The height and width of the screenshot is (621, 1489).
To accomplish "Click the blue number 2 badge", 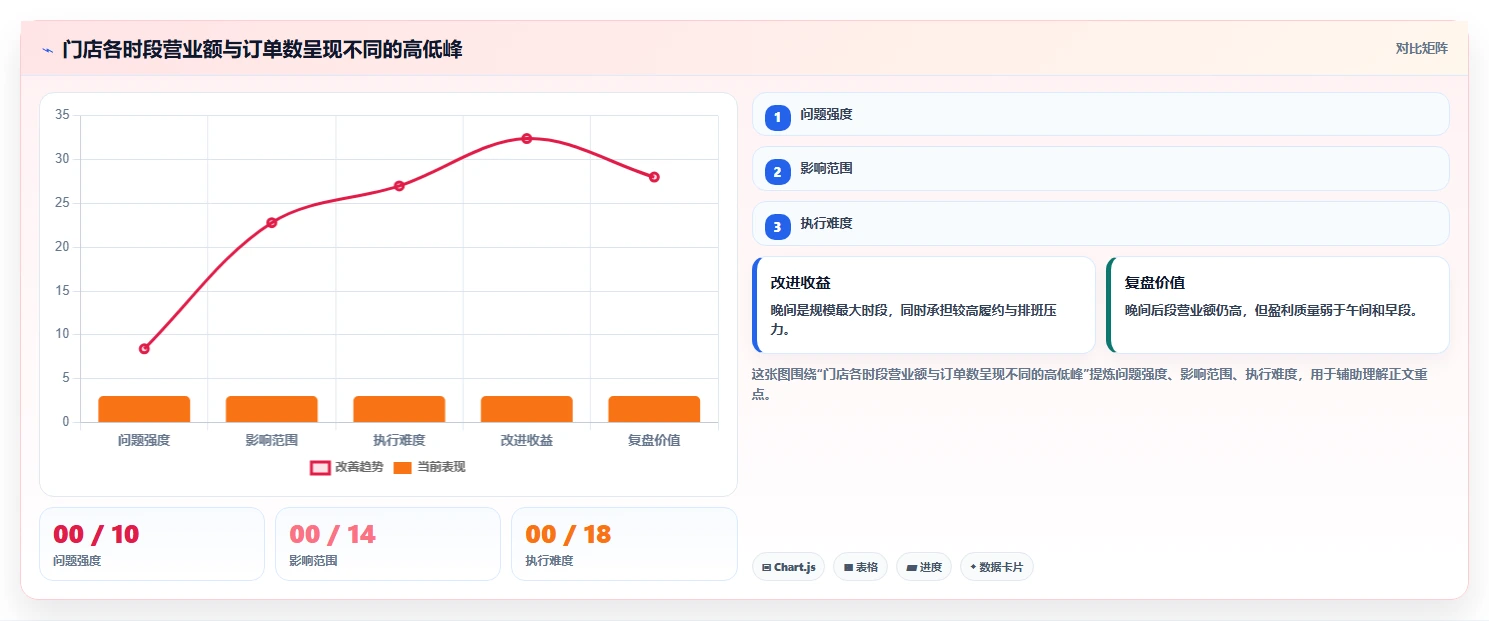I will coord(778,172).
